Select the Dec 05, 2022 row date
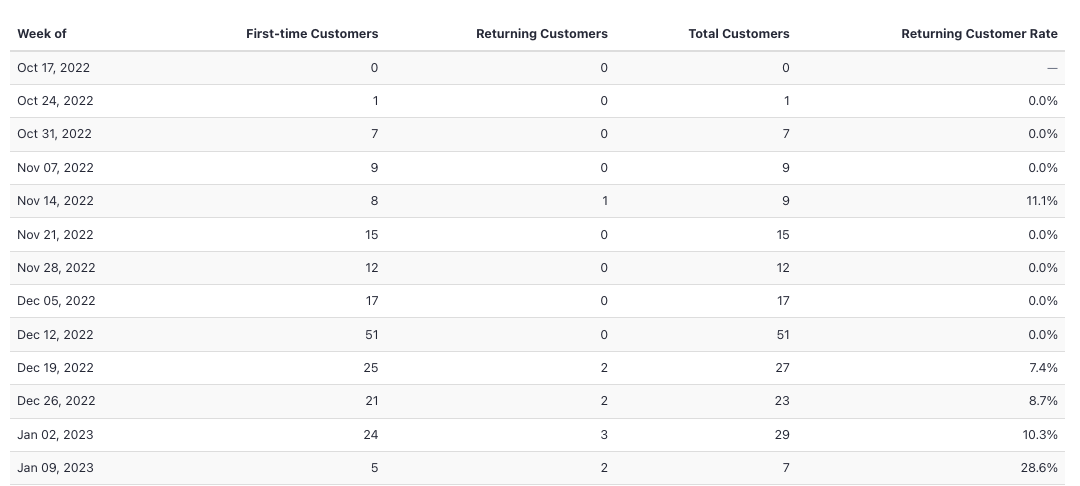 [56, 301]
